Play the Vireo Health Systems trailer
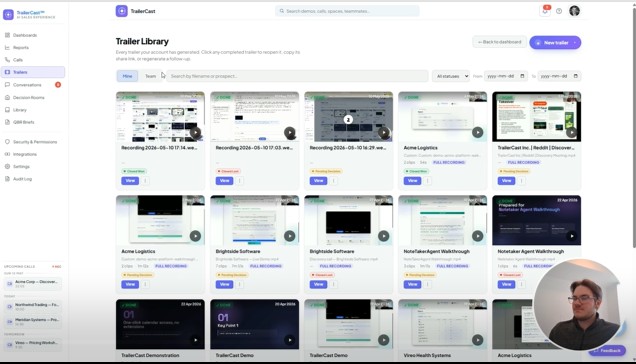This screenshot has width=636, height=364. point(477,340)
